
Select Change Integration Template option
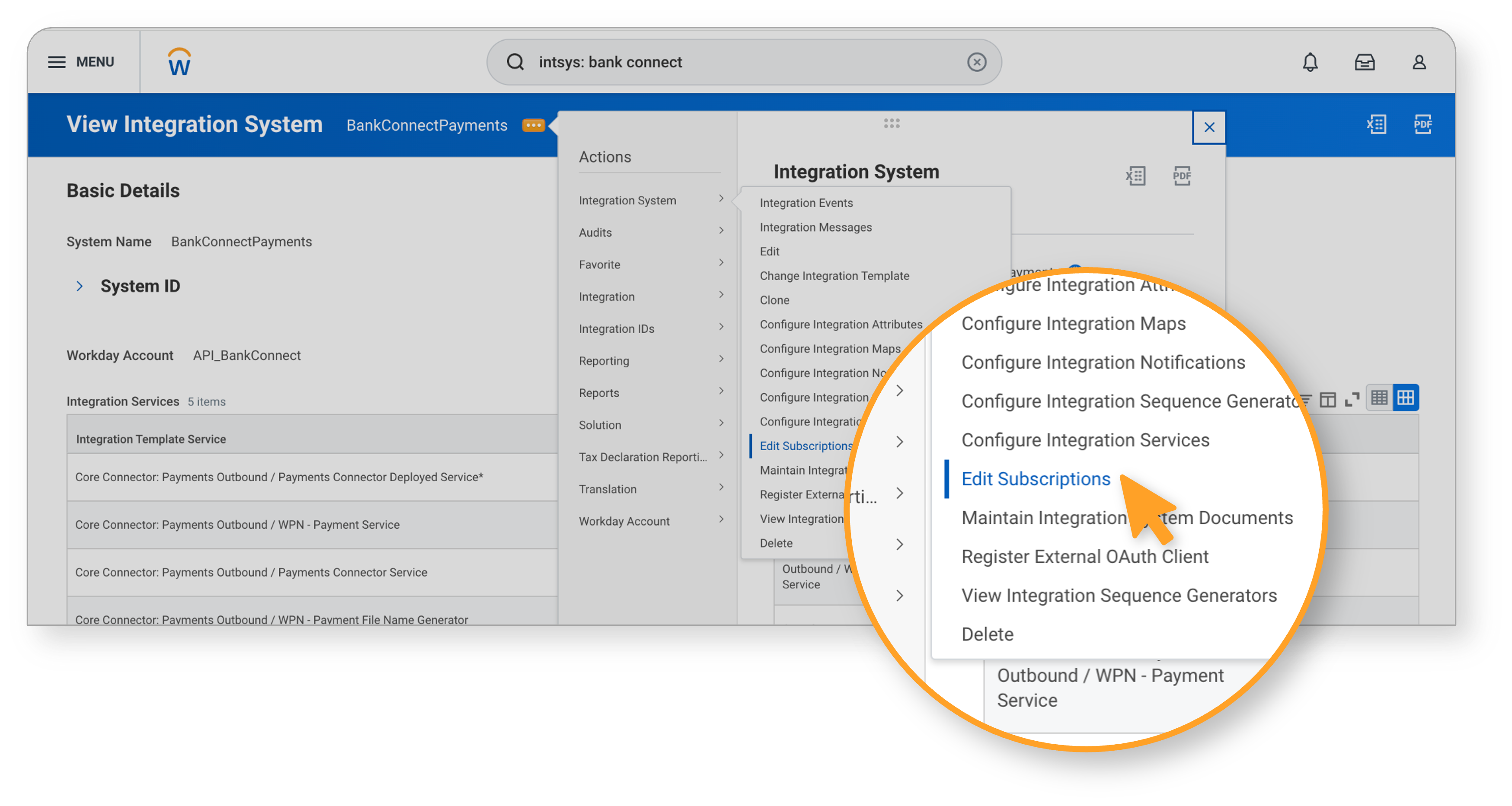coord(834,276)
